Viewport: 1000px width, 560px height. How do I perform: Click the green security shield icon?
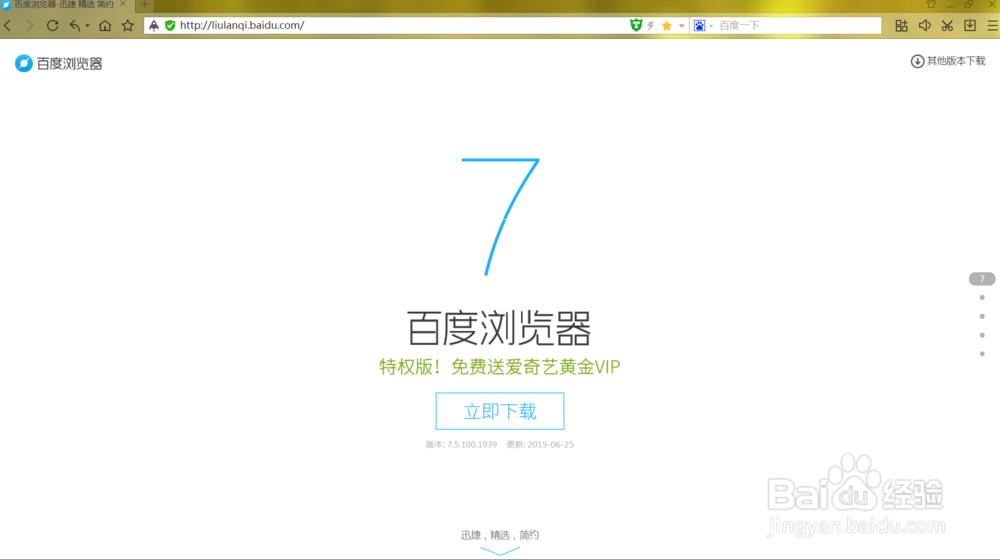click(x=170, y=26)
